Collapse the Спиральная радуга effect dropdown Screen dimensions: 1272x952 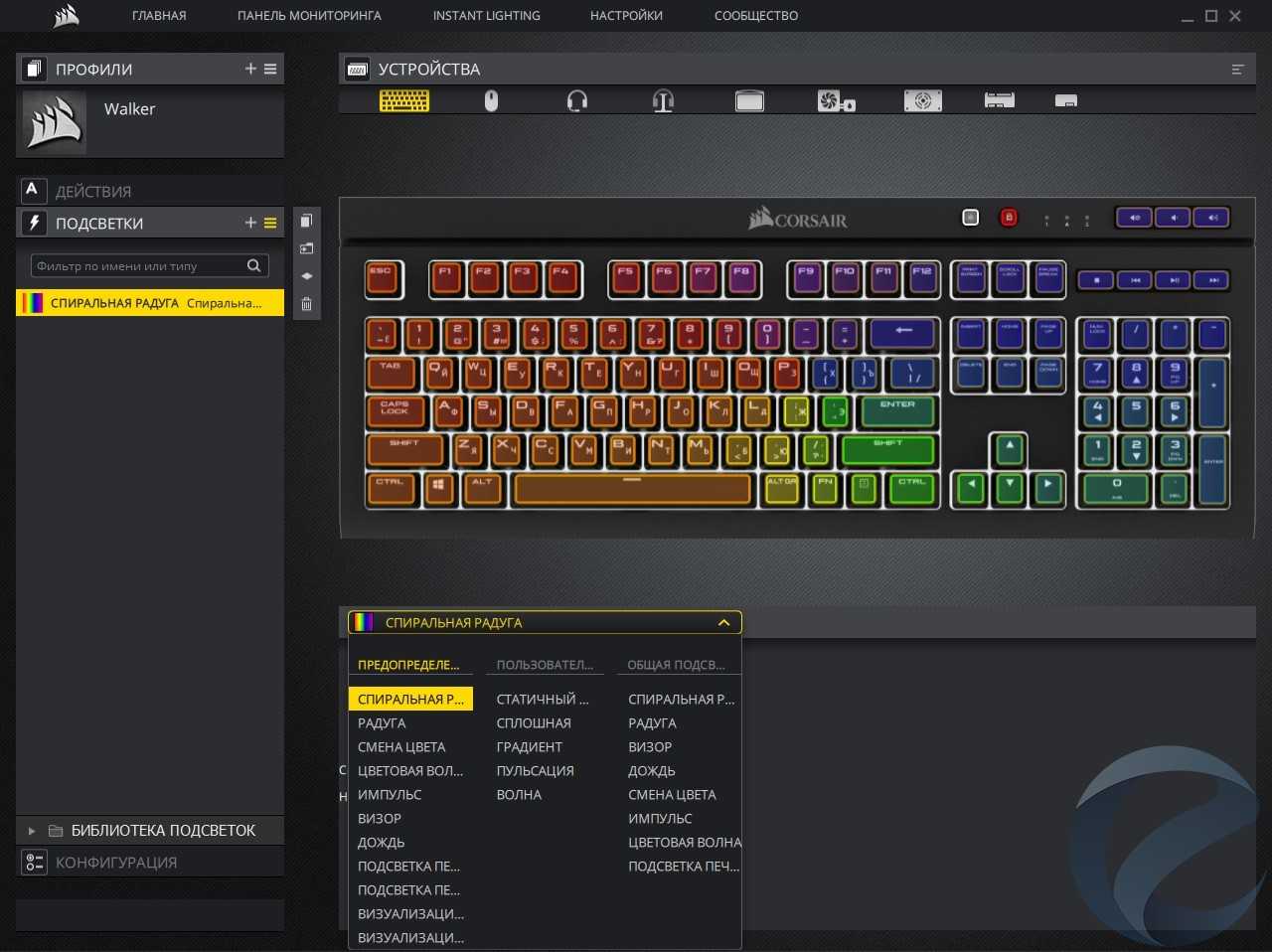pos(723,623)
